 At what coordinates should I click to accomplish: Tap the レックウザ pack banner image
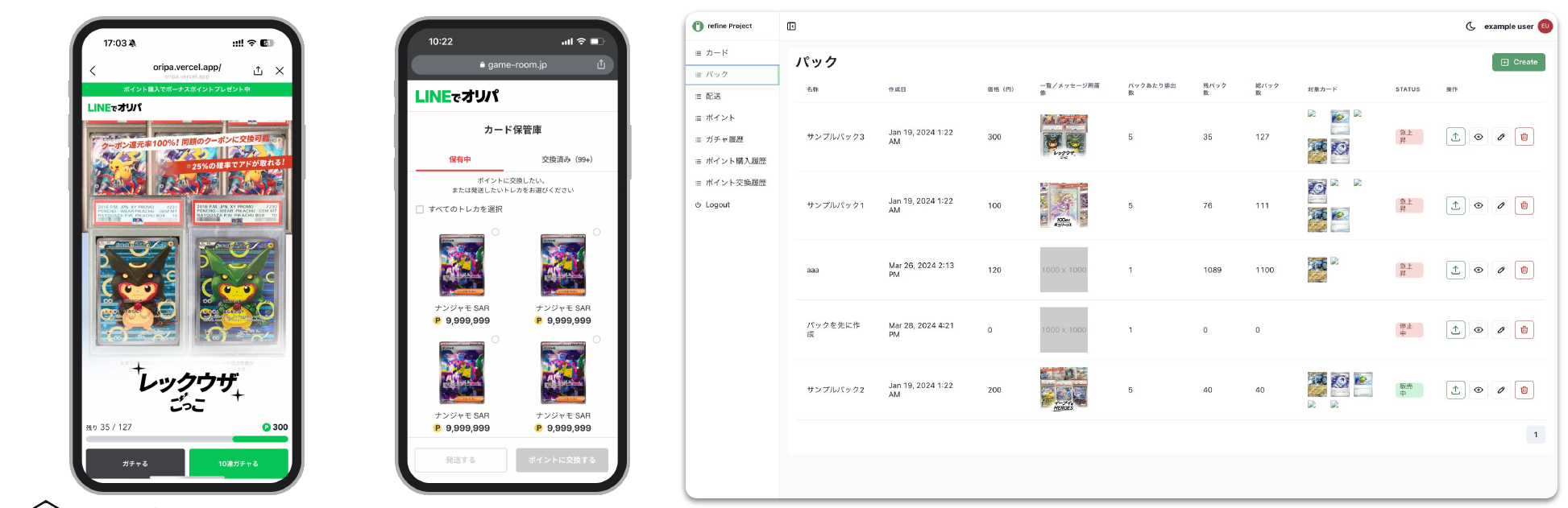[187, 270]
